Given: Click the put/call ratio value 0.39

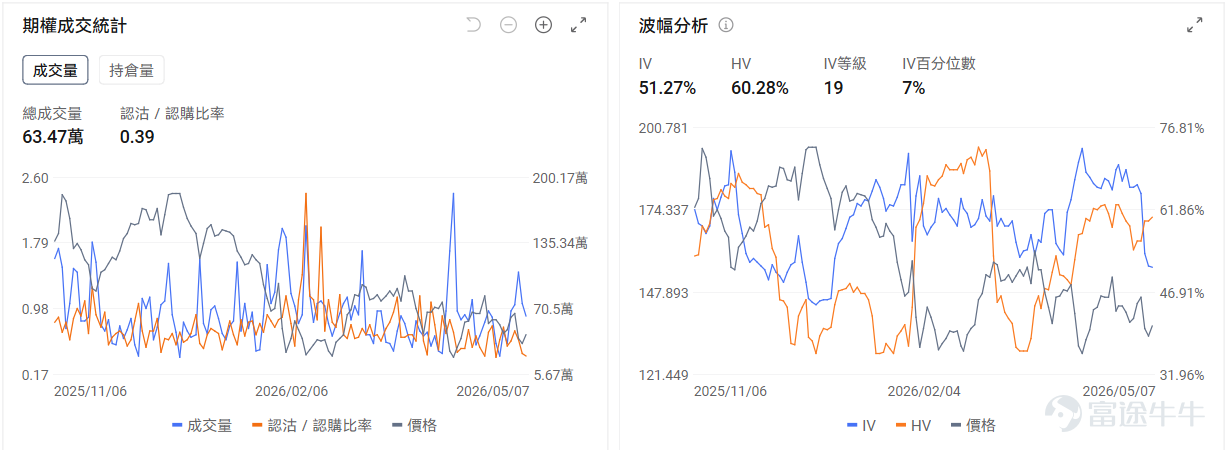Looking at the screenshot, I should point(137,137).
